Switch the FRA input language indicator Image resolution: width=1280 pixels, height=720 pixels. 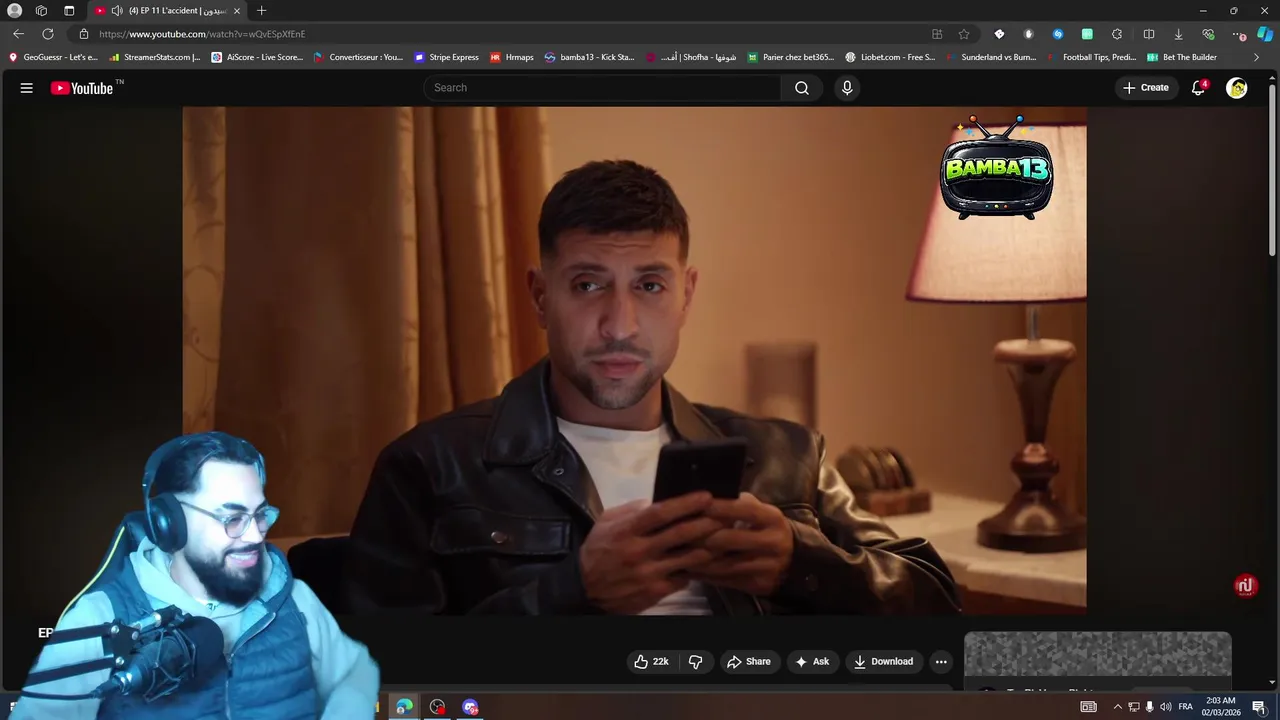click(1185, 707)
